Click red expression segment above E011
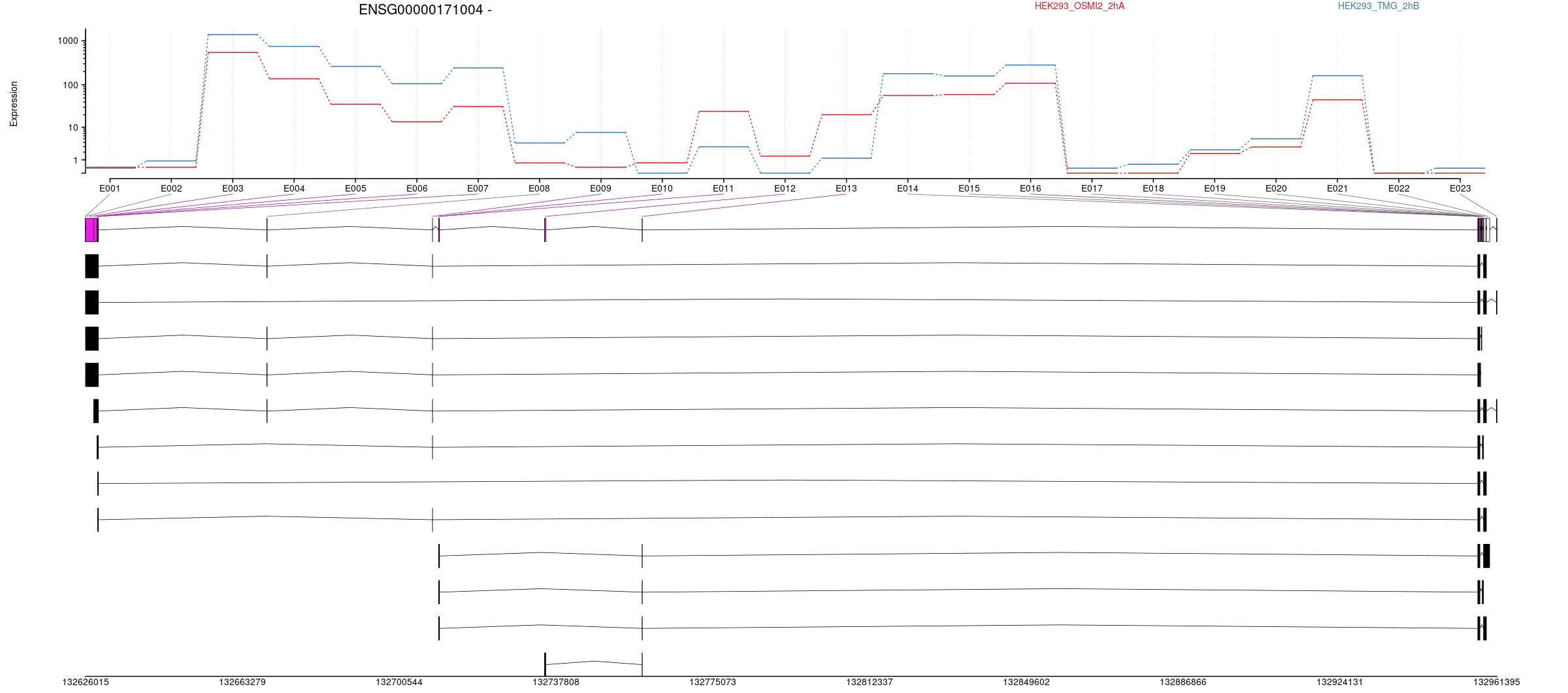This screenshot has height=693, width=1568. click(x=723, y=112)
